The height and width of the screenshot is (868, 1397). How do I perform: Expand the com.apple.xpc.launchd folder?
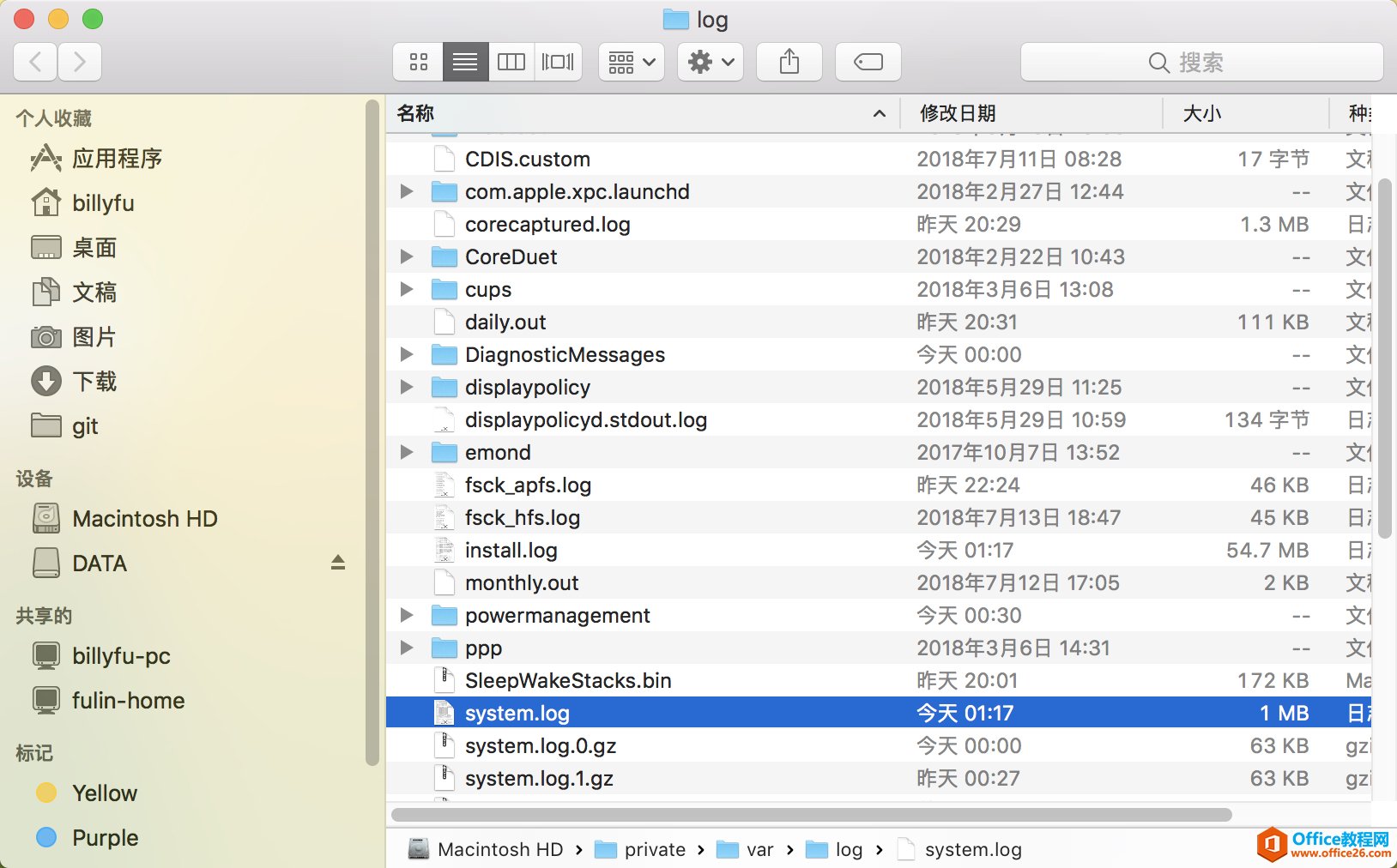coord(407,191)
